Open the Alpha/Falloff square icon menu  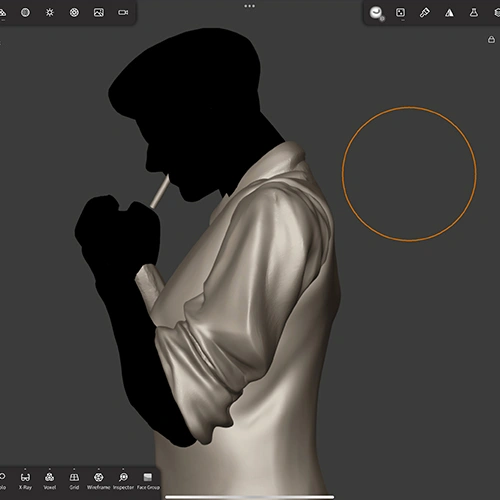400,13
